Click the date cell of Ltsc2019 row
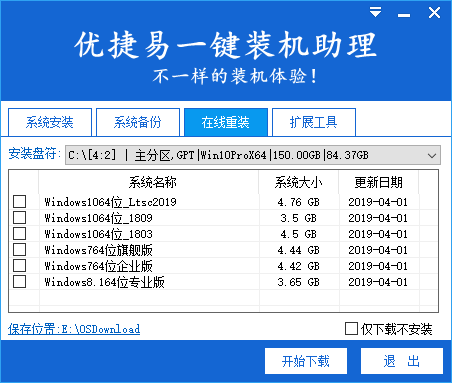Screen dimensions: 452x383 [378, 202]
